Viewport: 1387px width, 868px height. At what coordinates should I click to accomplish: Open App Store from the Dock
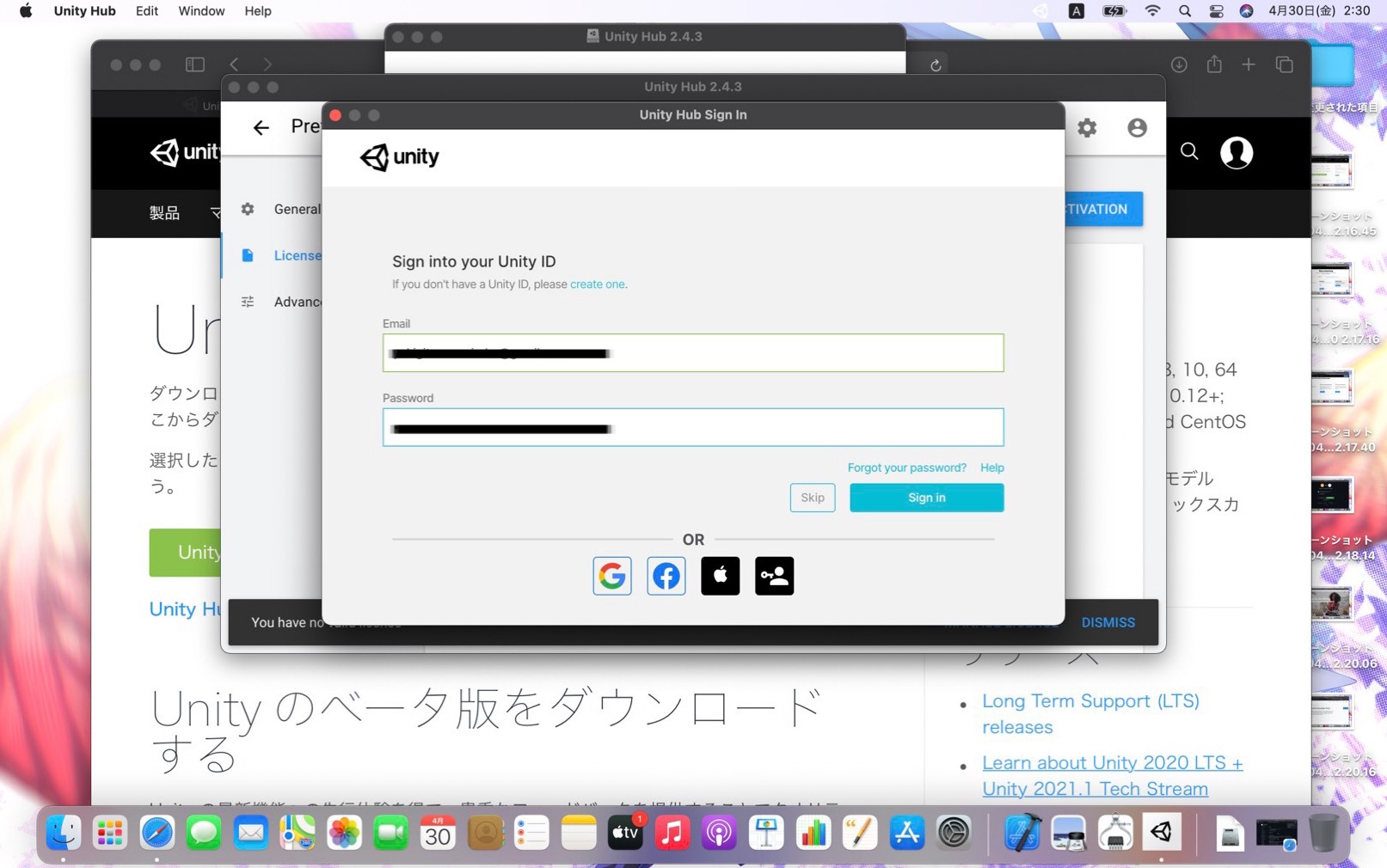[906, 832]
